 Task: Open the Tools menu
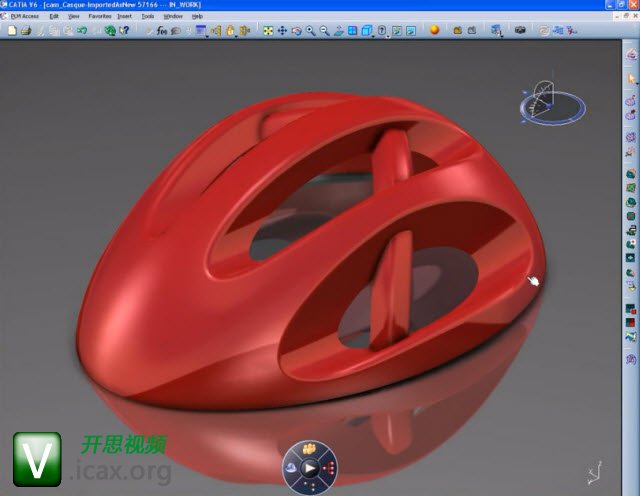click(148, 16)
